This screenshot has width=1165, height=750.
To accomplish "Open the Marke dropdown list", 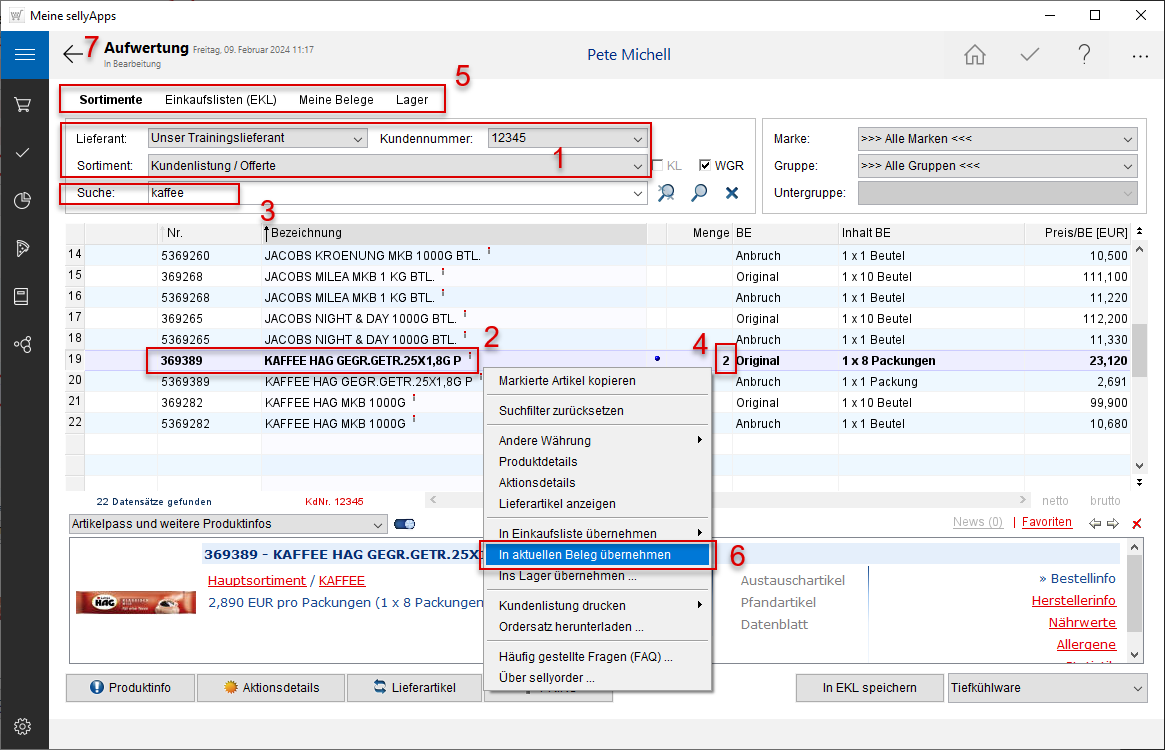I will tap(1128, 139).
